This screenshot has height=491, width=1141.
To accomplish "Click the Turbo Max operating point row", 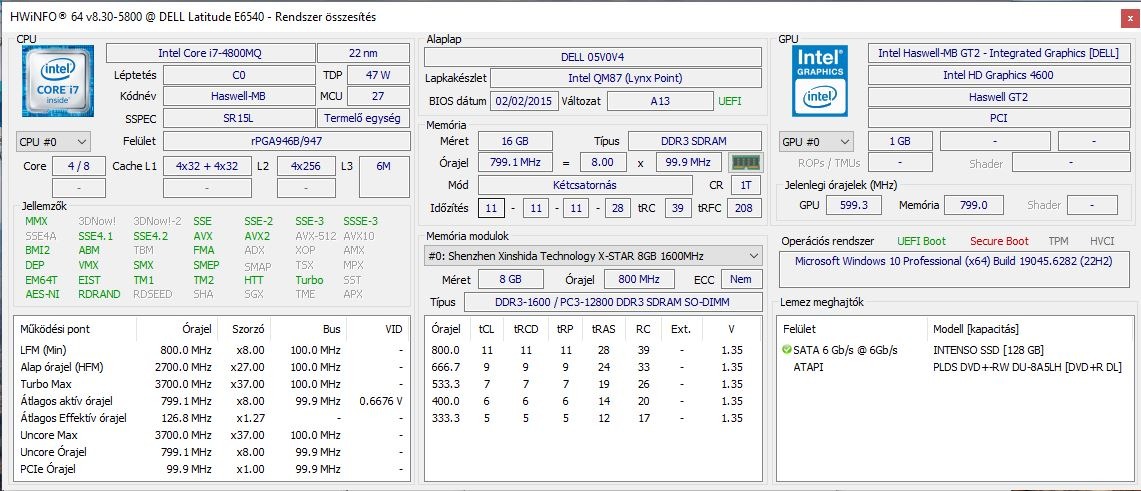I will click(212, 384).
